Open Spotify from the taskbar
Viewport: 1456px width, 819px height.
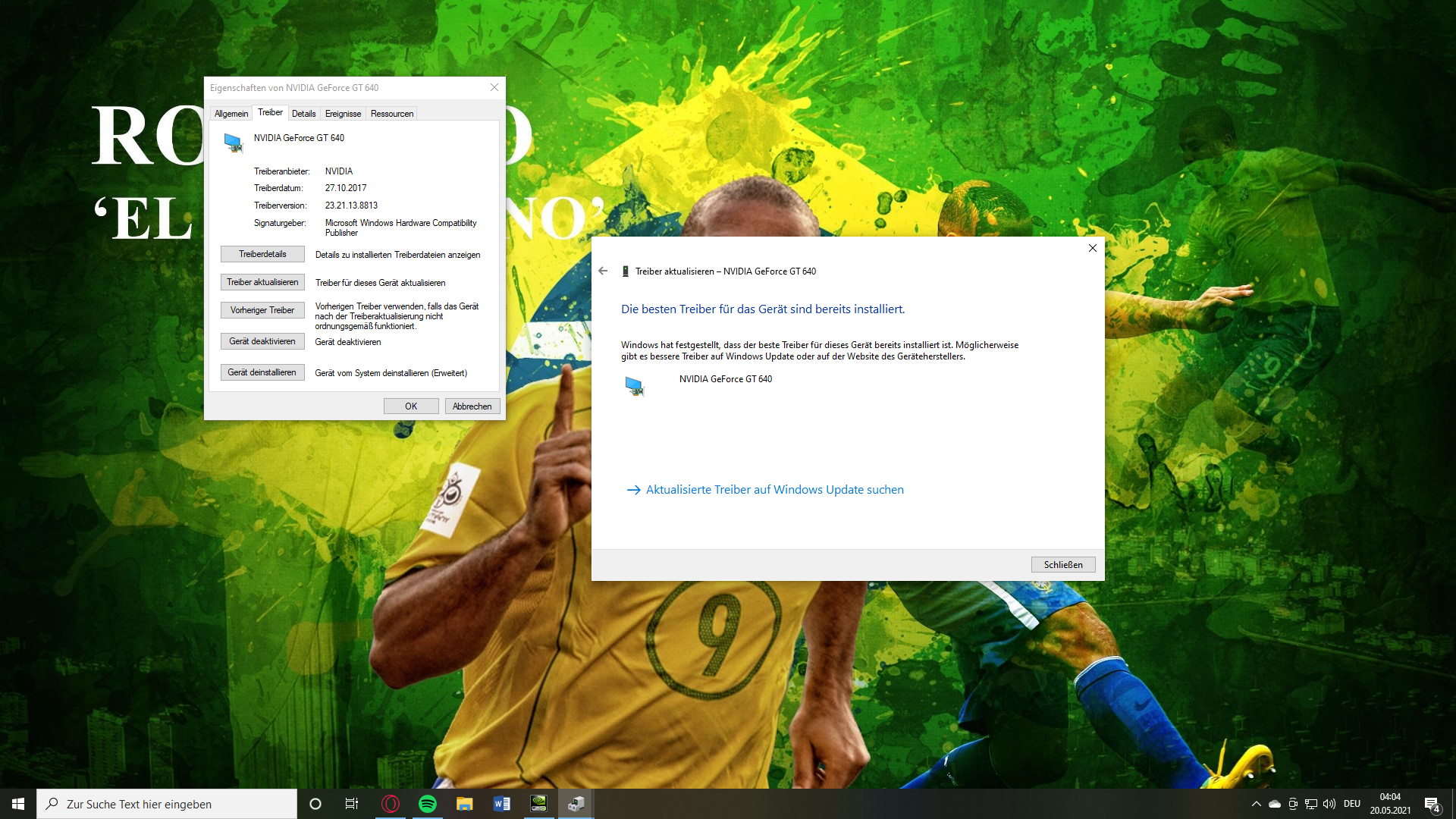point(428,804)
